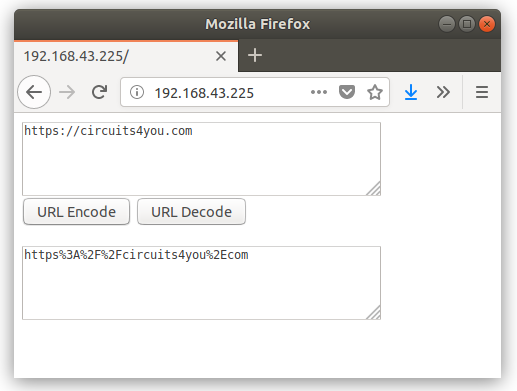517x391 pixels.
Task: Show downloads panel
Action: 411,92
